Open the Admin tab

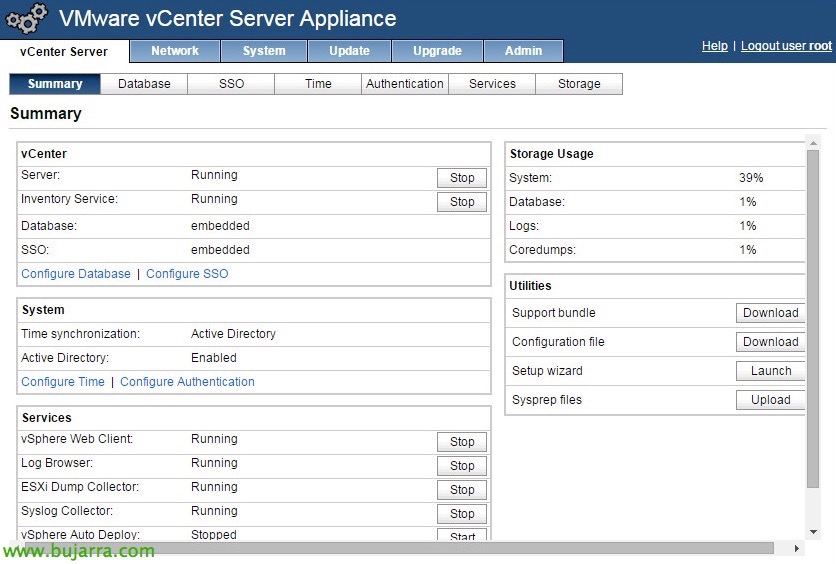pyautogui.click(x=523, y=51)
